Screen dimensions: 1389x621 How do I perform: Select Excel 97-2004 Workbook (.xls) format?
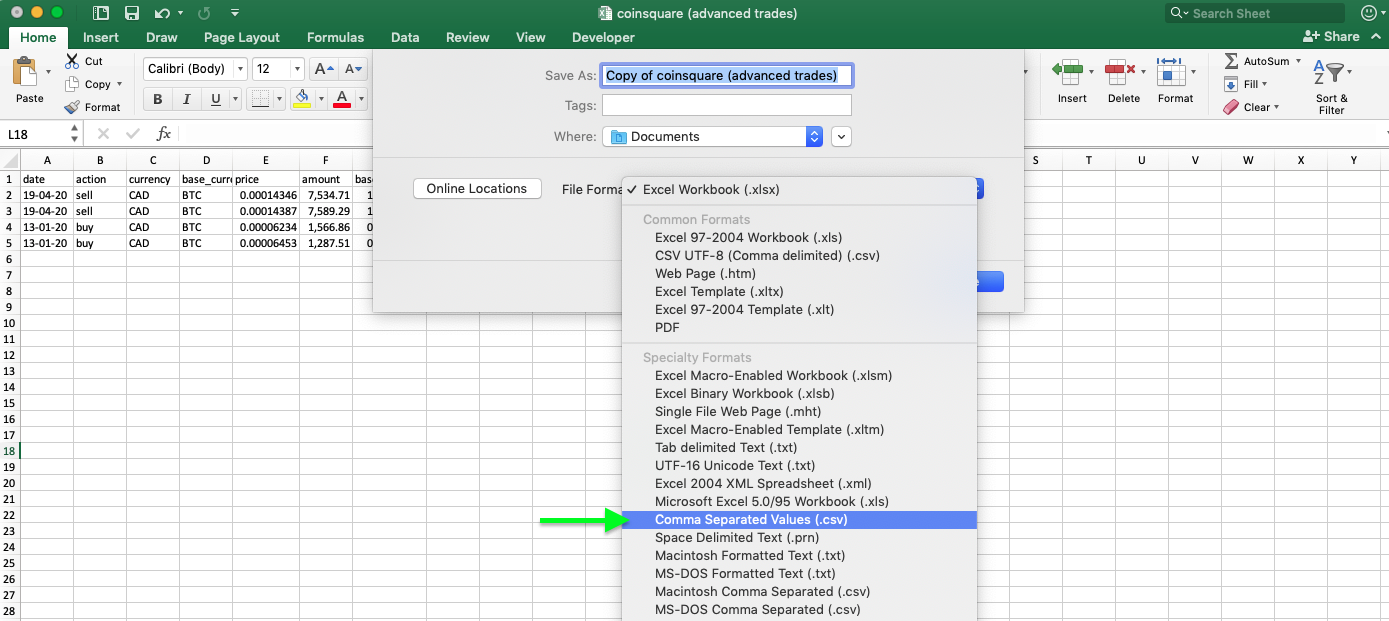[x=799, y=238]
